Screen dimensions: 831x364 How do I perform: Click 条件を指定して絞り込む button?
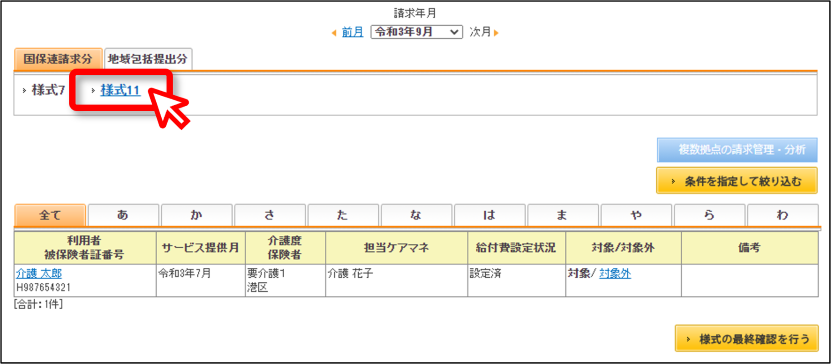click(x=737, y=181)
